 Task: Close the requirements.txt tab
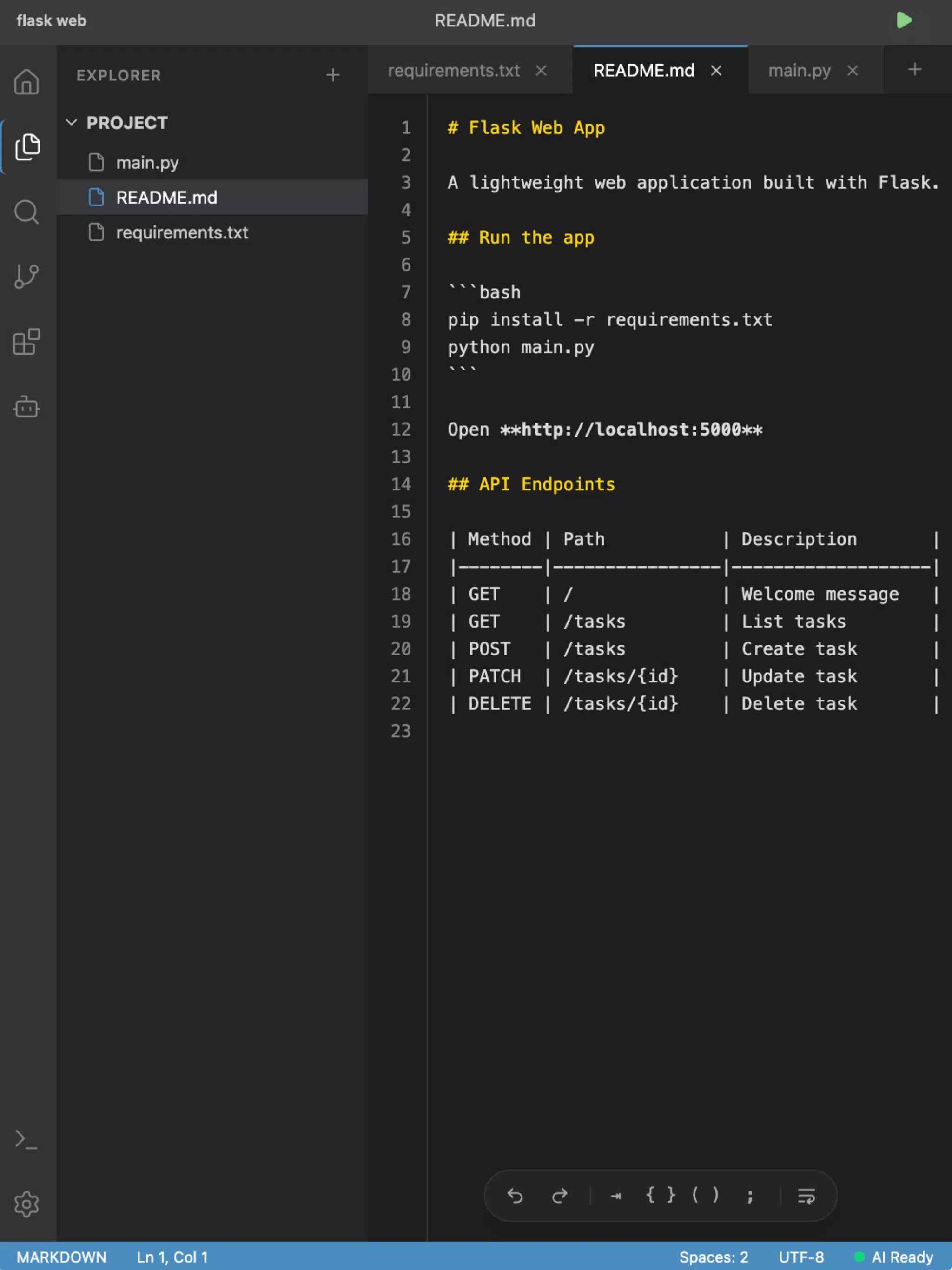coord(541,71)
